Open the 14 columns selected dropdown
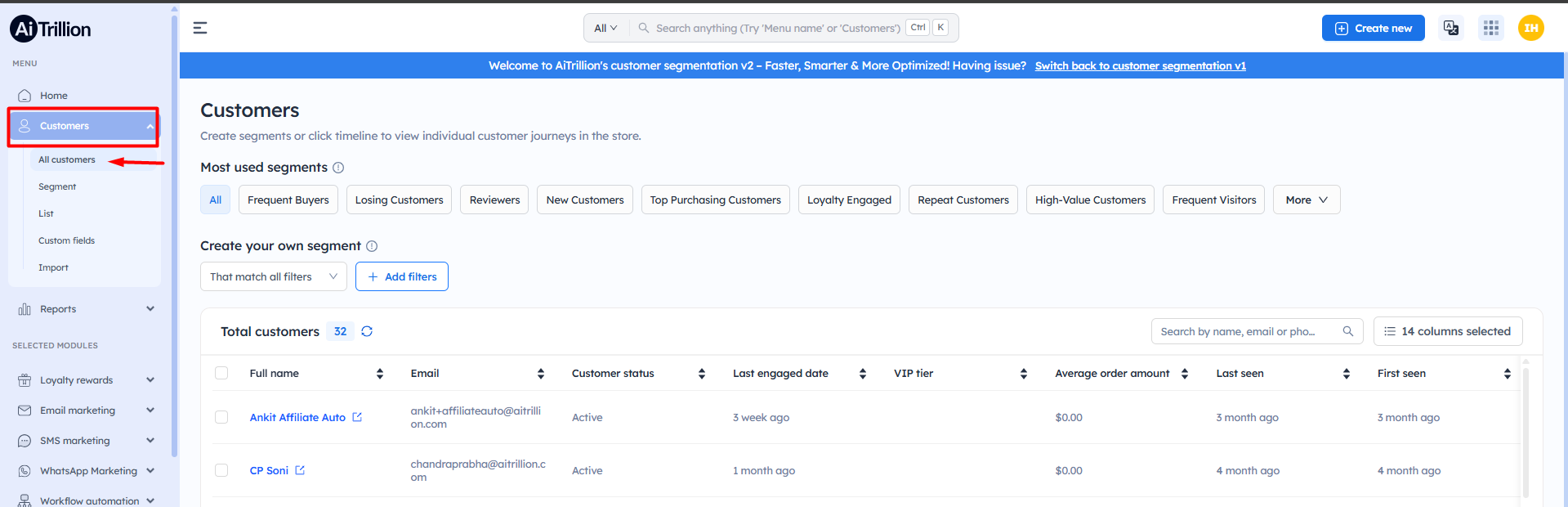The width and height of the screenshot is (1568, 507). coord(1448,331)
